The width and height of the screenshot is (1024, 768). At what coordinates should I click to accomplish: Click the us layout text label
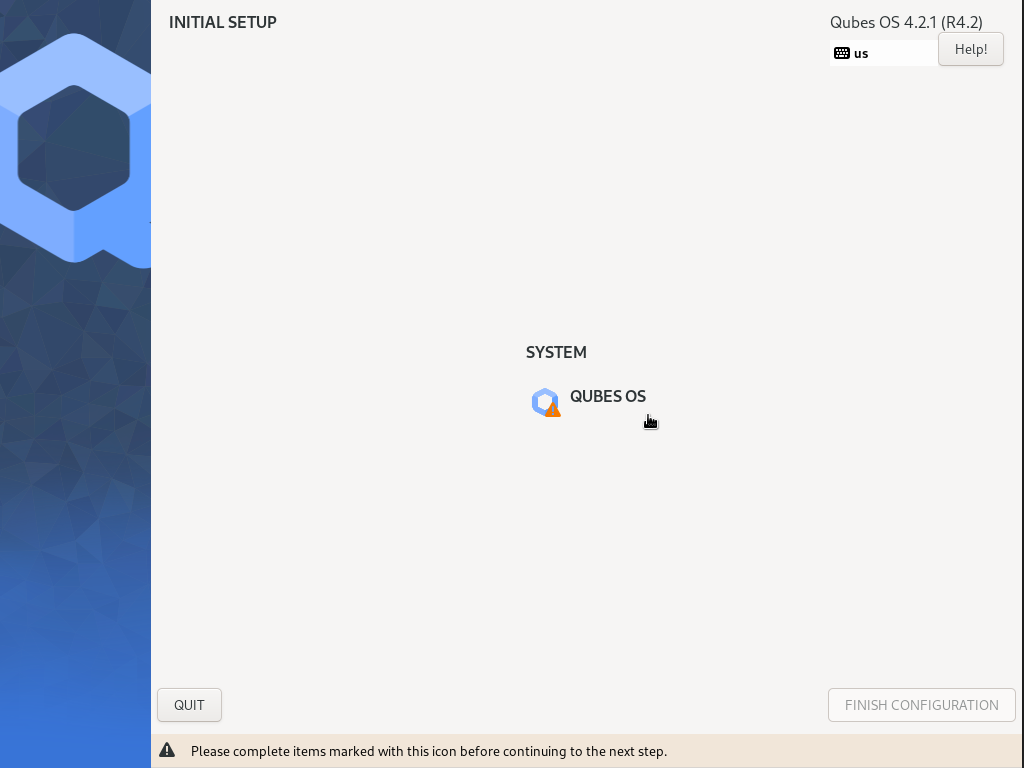coord(861,53)
